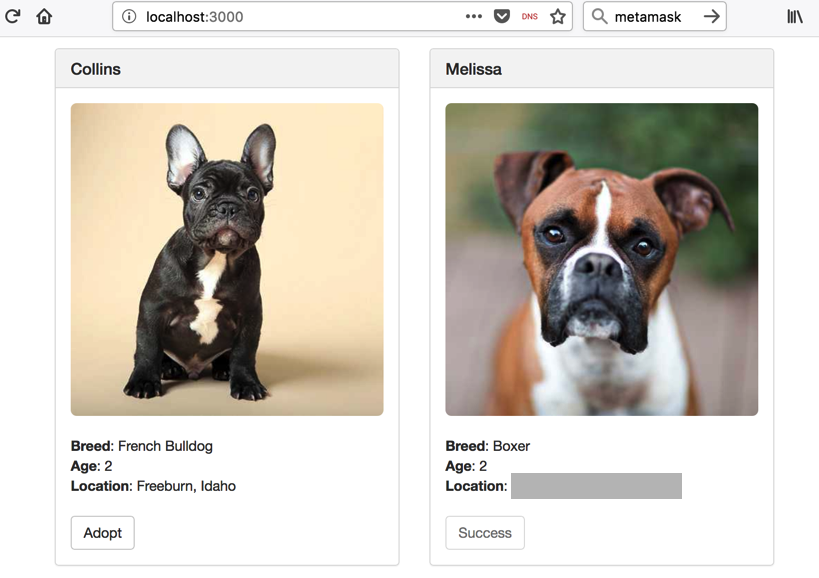Submit the metamask search with the arrow
This screenshot has height=578, width=819.
[x=711, y=17]
